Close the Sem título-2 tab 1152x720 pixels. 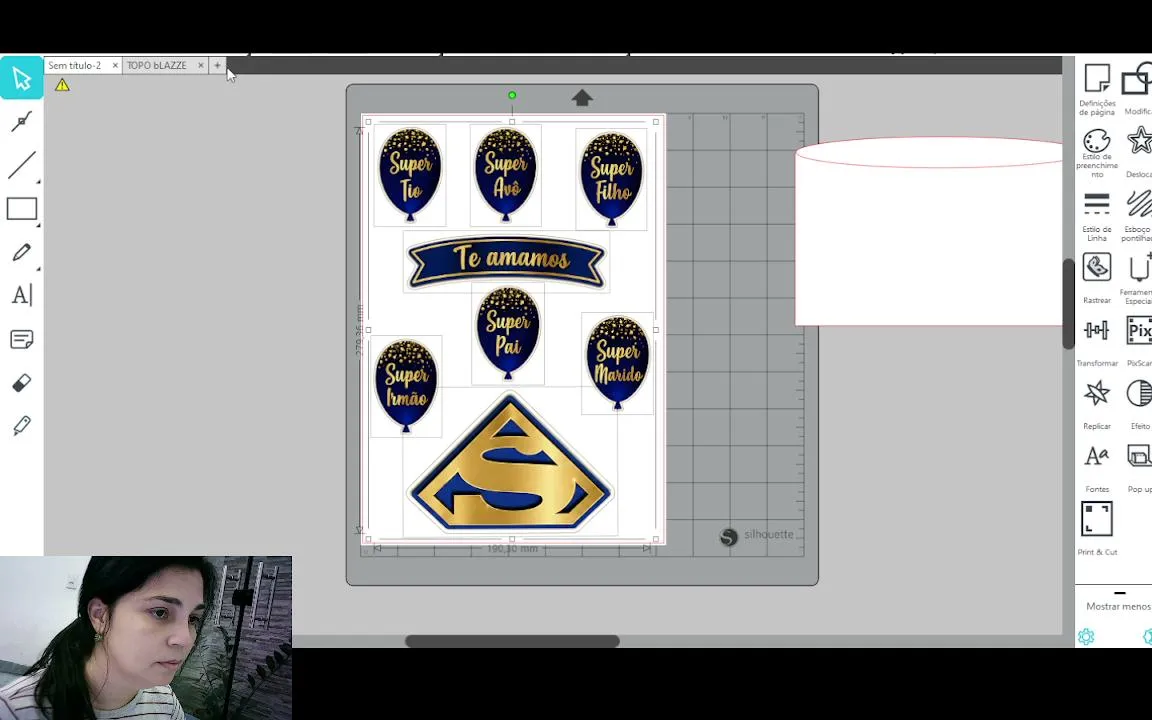pos(115,65)
